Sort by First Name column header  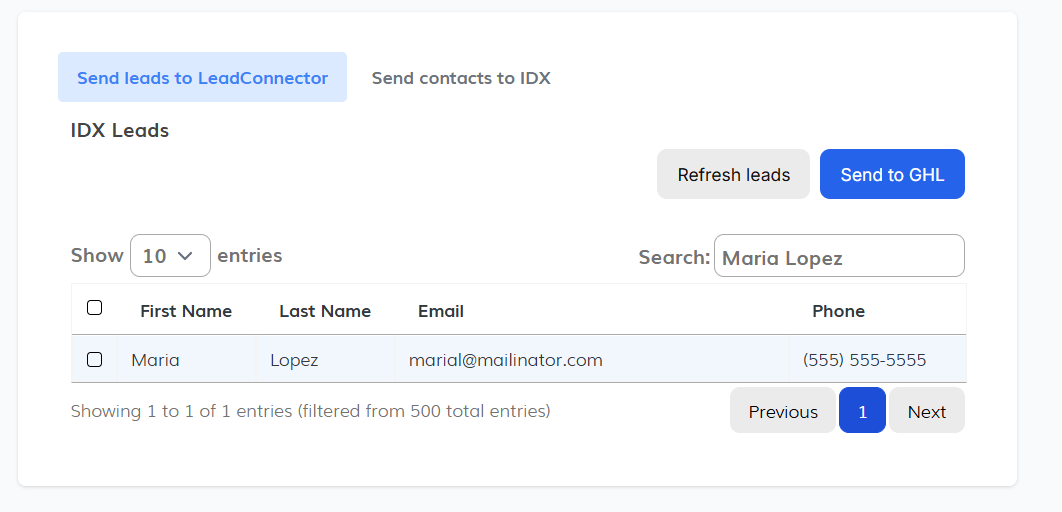(186, 311)
